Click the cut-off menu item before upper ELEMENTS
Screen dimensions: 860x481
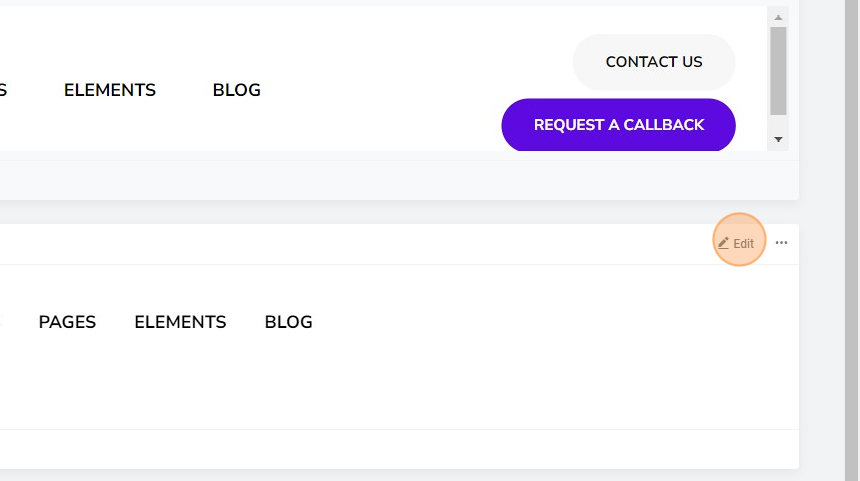coord(3,90)
